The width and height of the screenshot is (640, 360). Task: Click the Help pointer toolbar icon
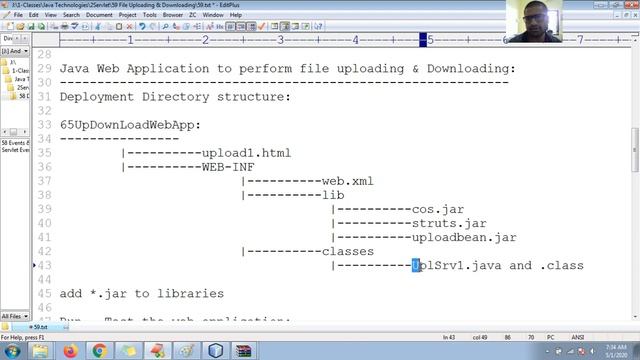click(318, 27)
